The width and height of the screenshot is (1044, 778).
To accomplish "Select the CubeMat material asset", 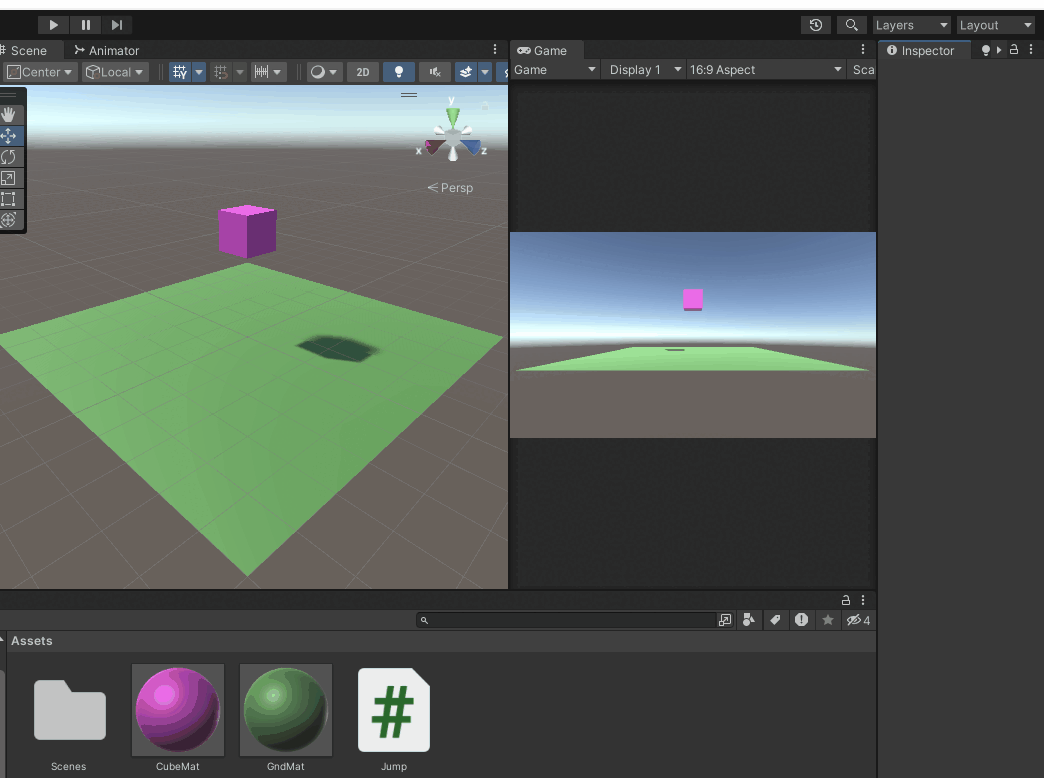I will coord(178,719).
